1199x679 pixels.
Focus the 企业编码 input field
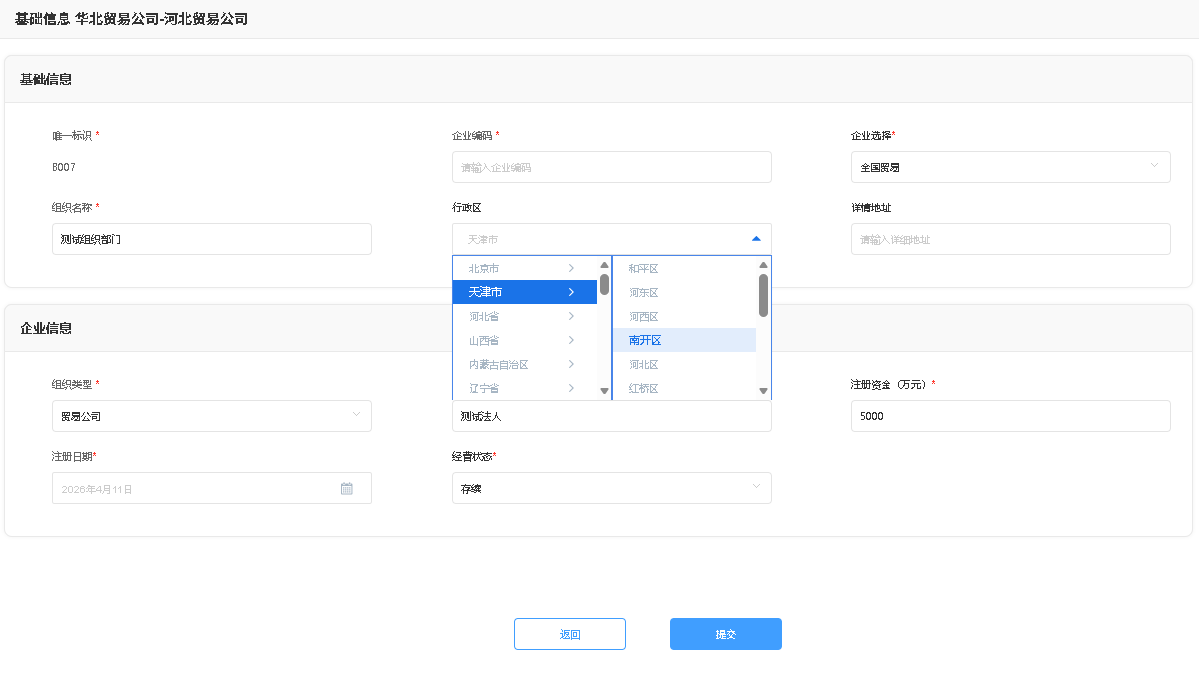pos(611,167)
